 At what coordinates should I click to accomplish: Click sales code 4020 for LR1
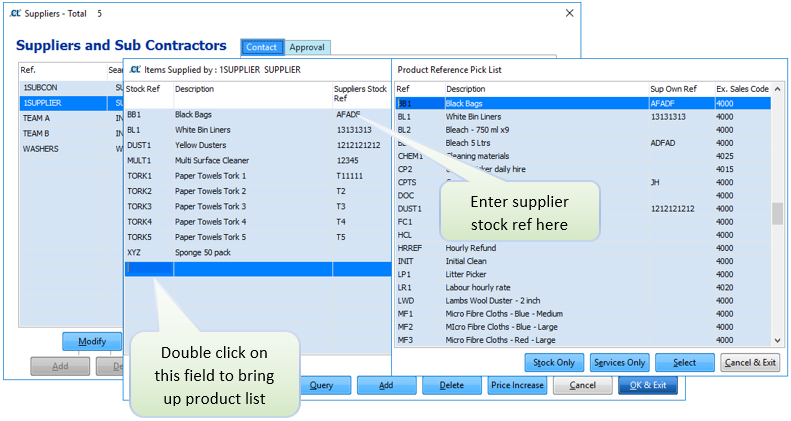click(x=724, y=287)
